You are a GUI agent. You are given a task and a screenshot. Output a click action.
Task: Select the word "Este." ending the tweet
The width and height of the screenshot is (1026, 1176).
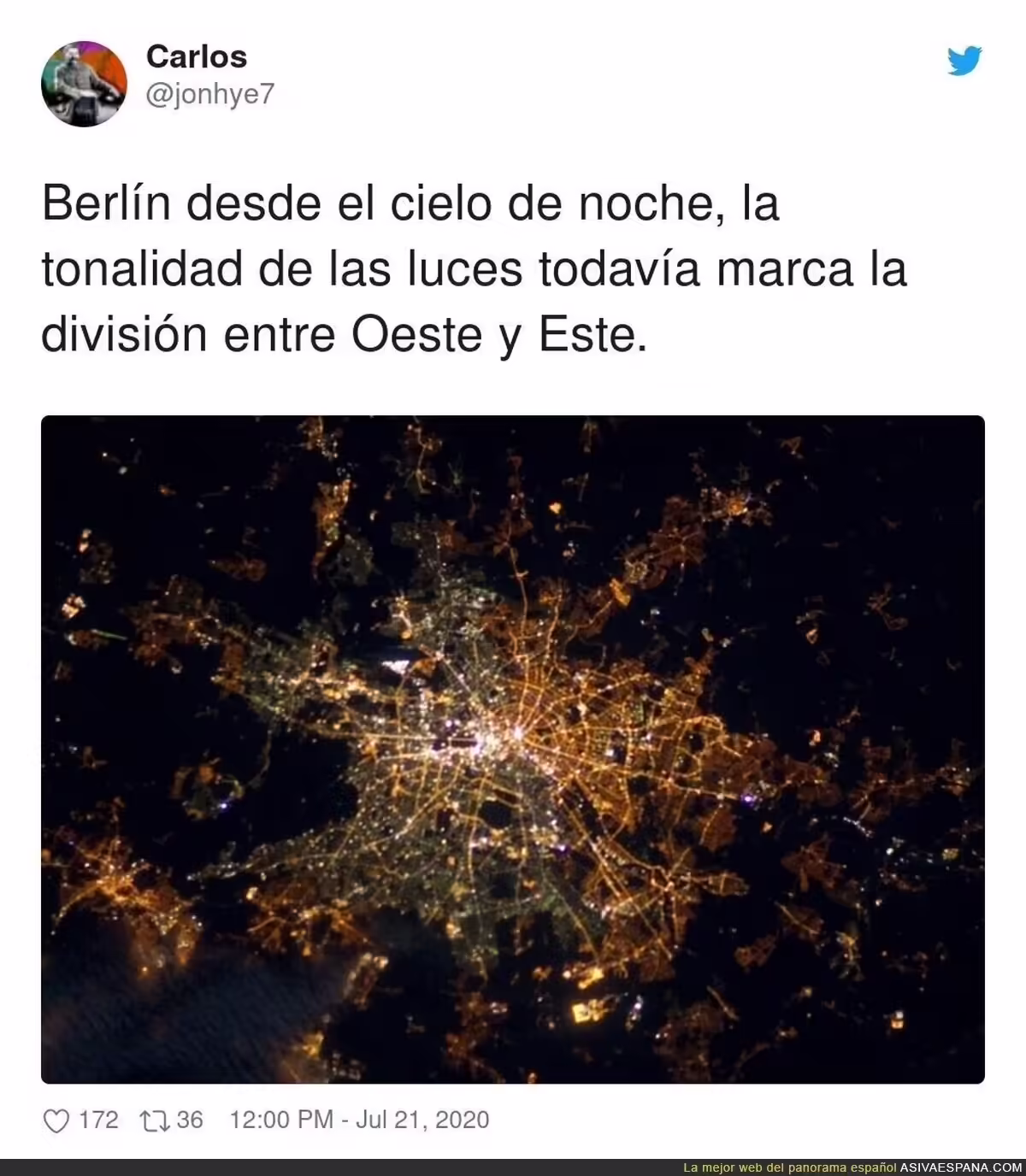(593, 334)
